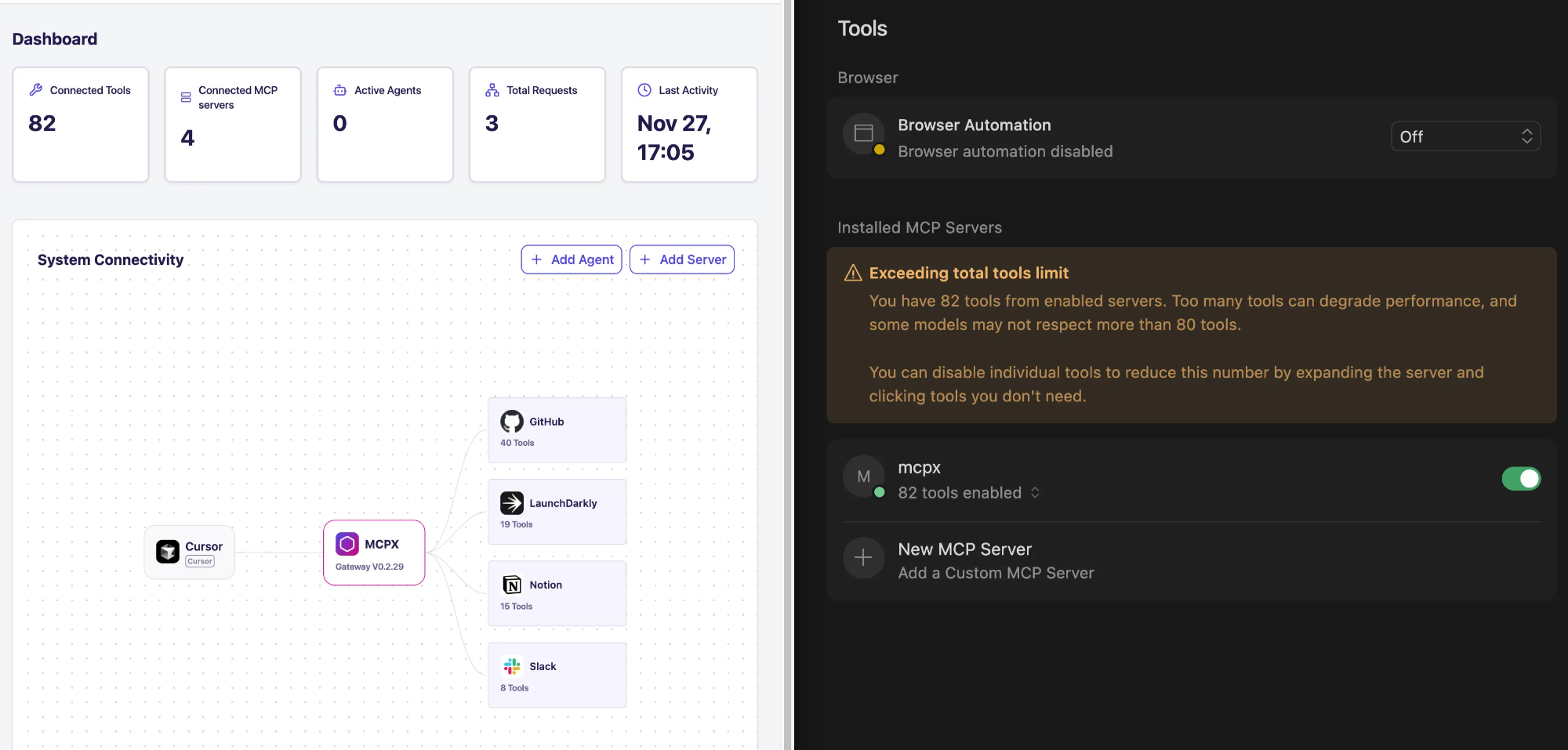Open the Browser Automation Off dropdown
Image resolution: width=1568 pixels, height=750 pixels.
pyautogui.click(x=1465, y=136)
